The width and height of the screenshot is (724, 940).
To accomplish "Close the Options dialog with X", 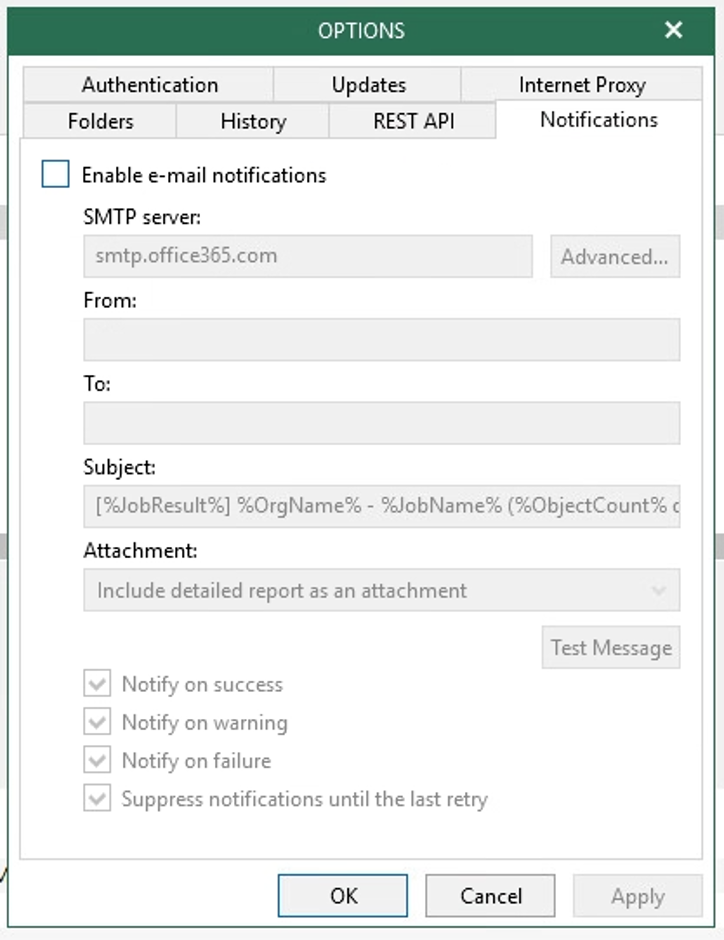I will pyautogui.click(x=674, y=30).
